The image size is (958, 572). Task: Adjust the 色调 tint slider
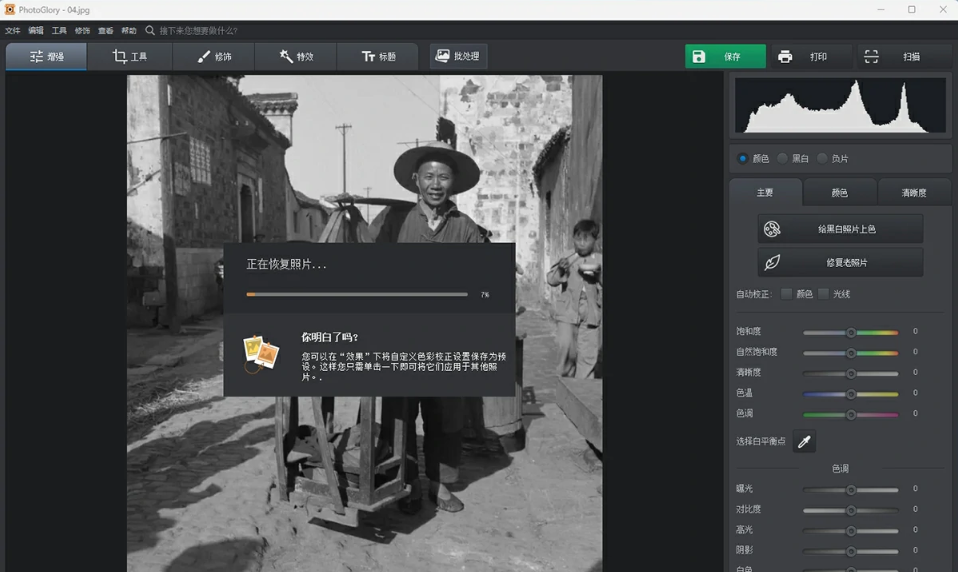tap(850, 414)
